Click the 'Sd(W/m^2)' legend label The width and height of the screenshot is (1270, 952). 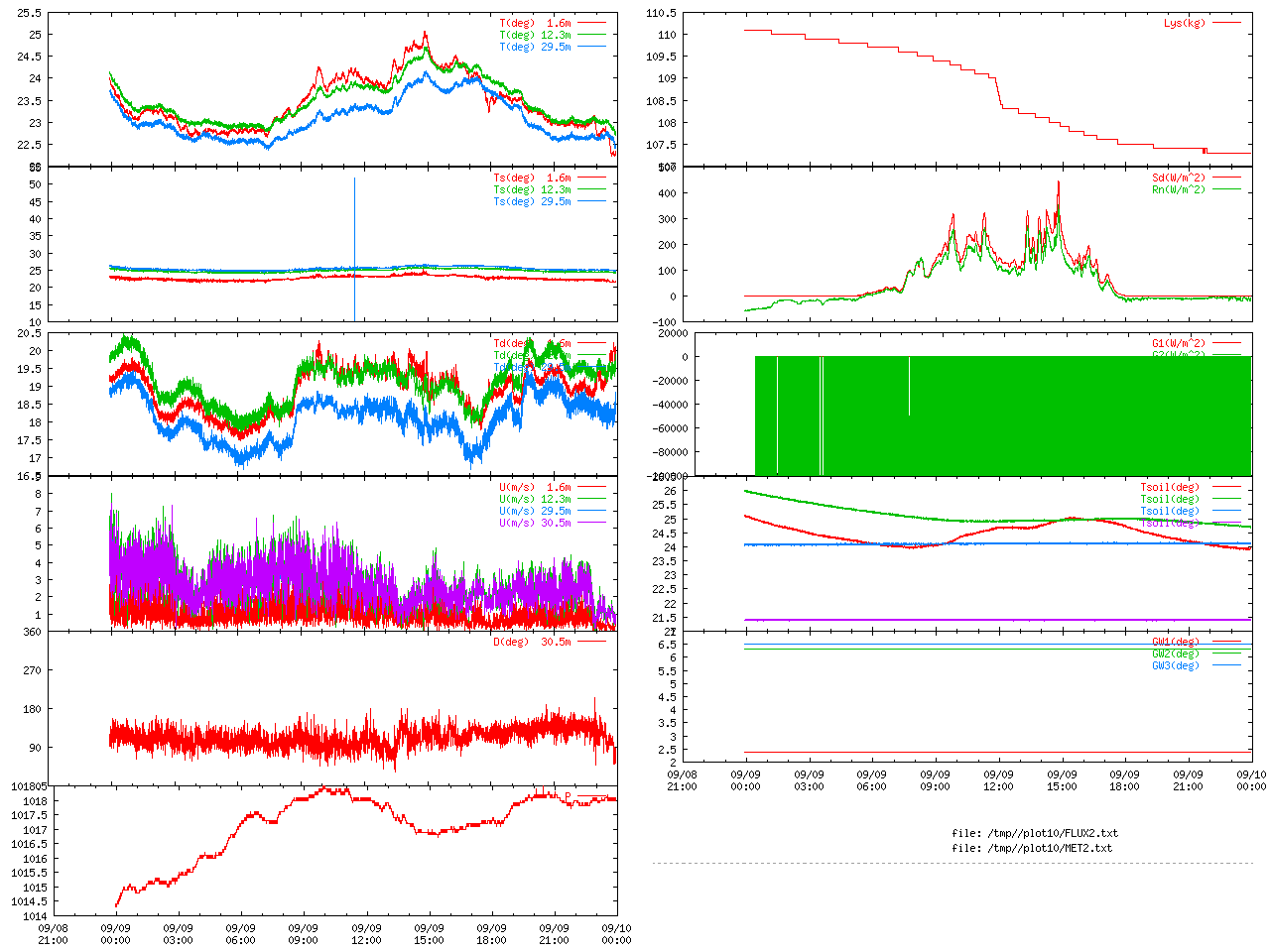[x=1179, y=178]
